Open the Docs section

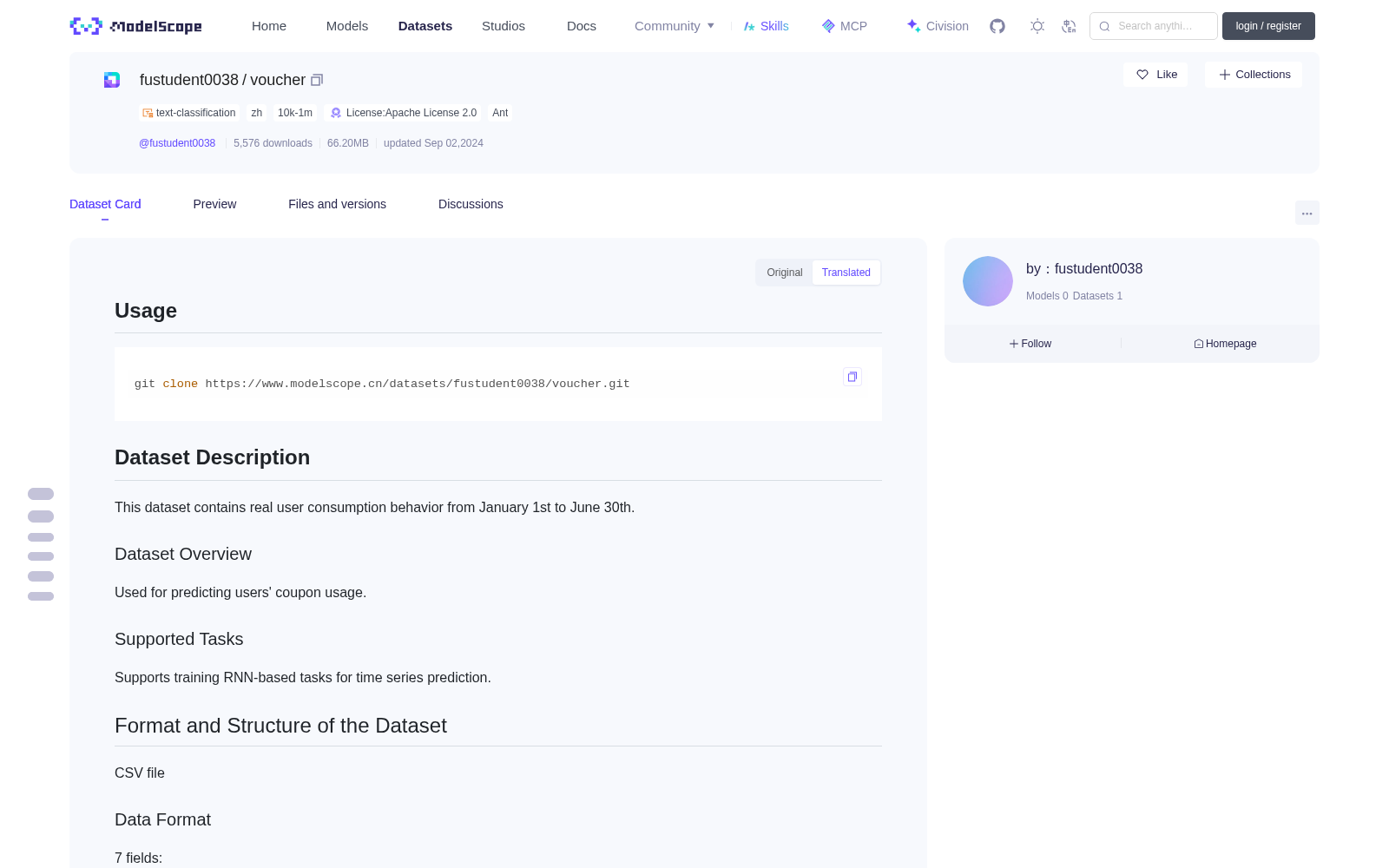tap(582, 26)
